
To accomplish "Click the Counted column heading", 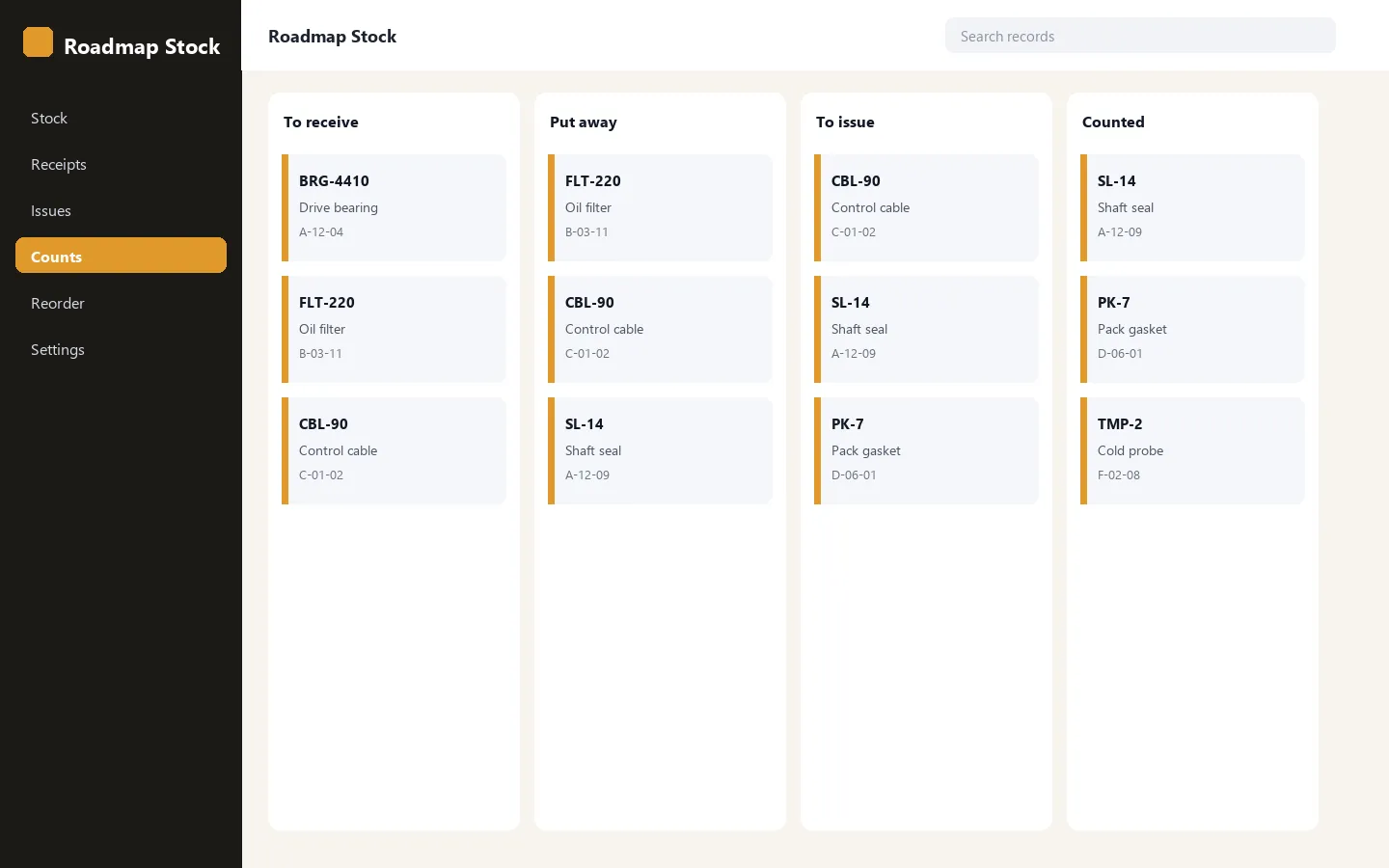I will pos(1113,122).
